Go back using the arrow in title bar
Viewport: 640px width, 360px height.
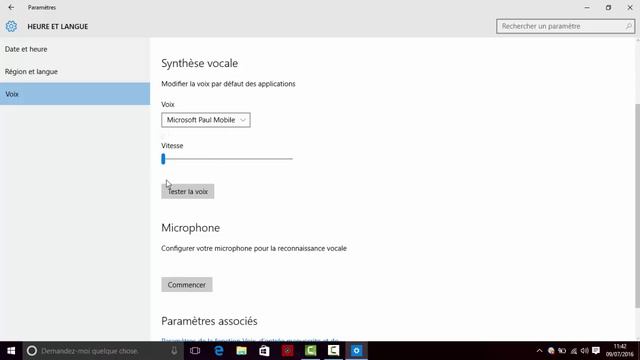(11, 7)
